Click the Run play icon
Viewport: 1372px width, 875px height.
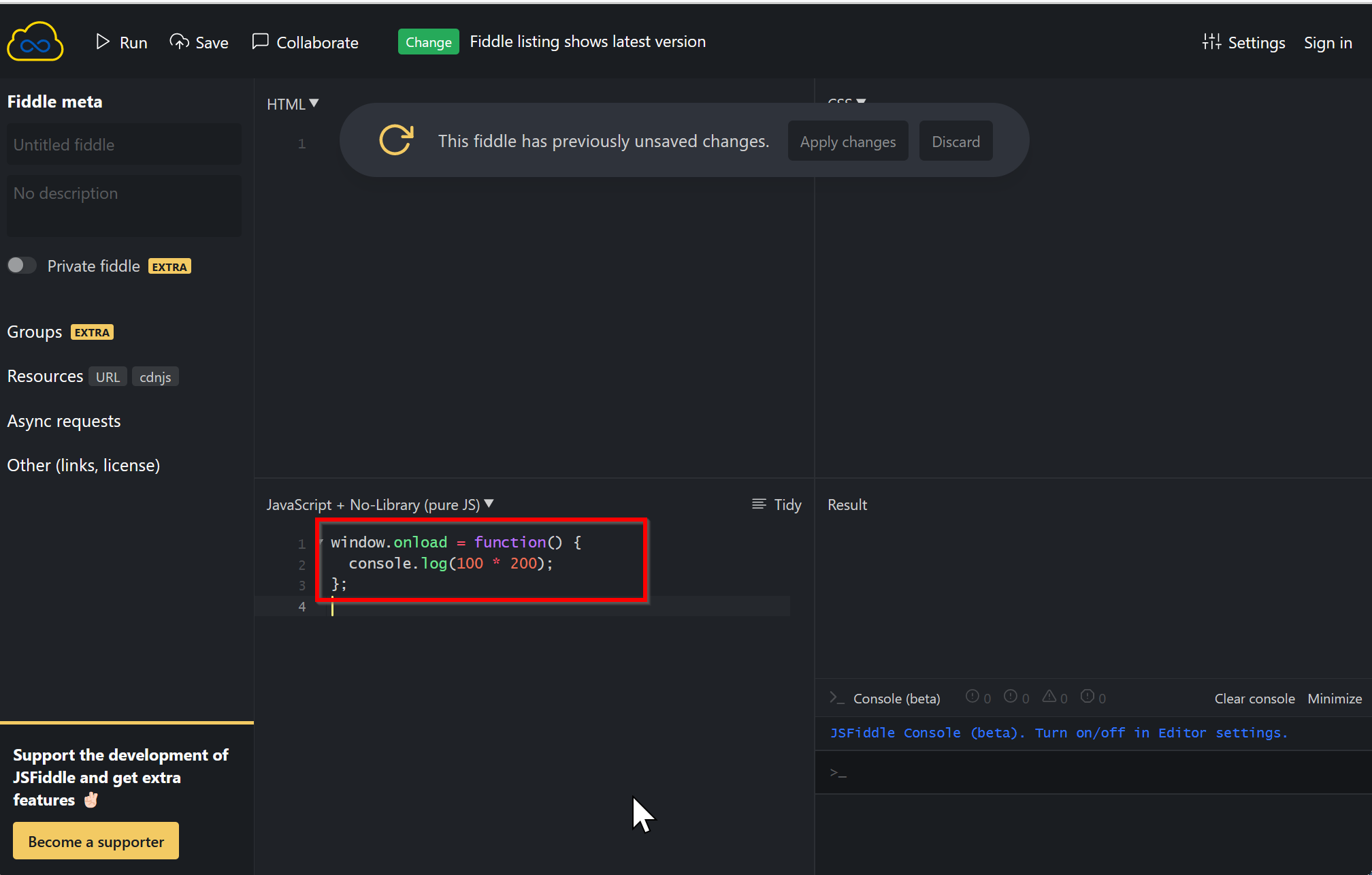[103, 42]
